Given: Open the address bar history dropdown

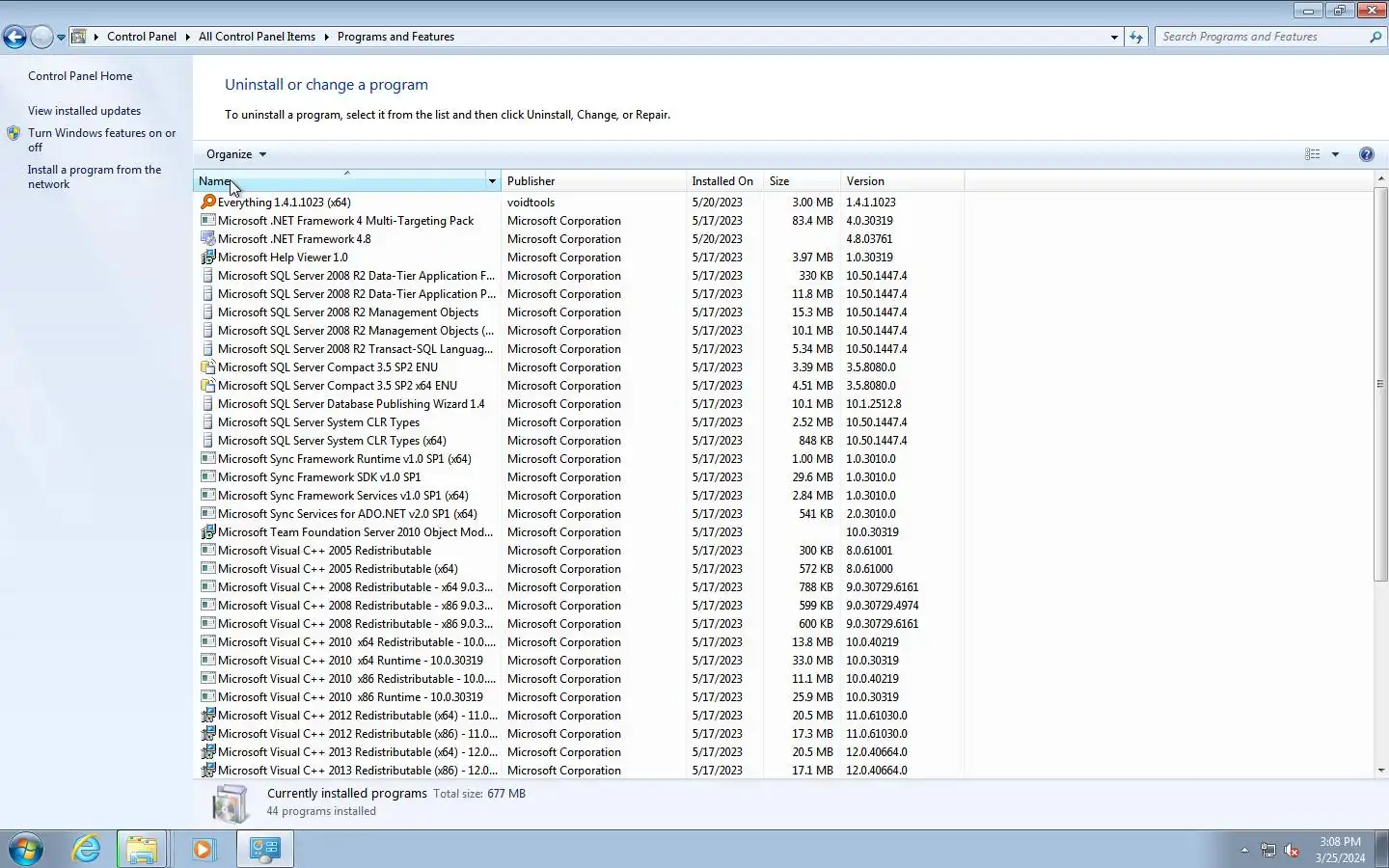Looking at the screenshot, I should click(1114, 37).
